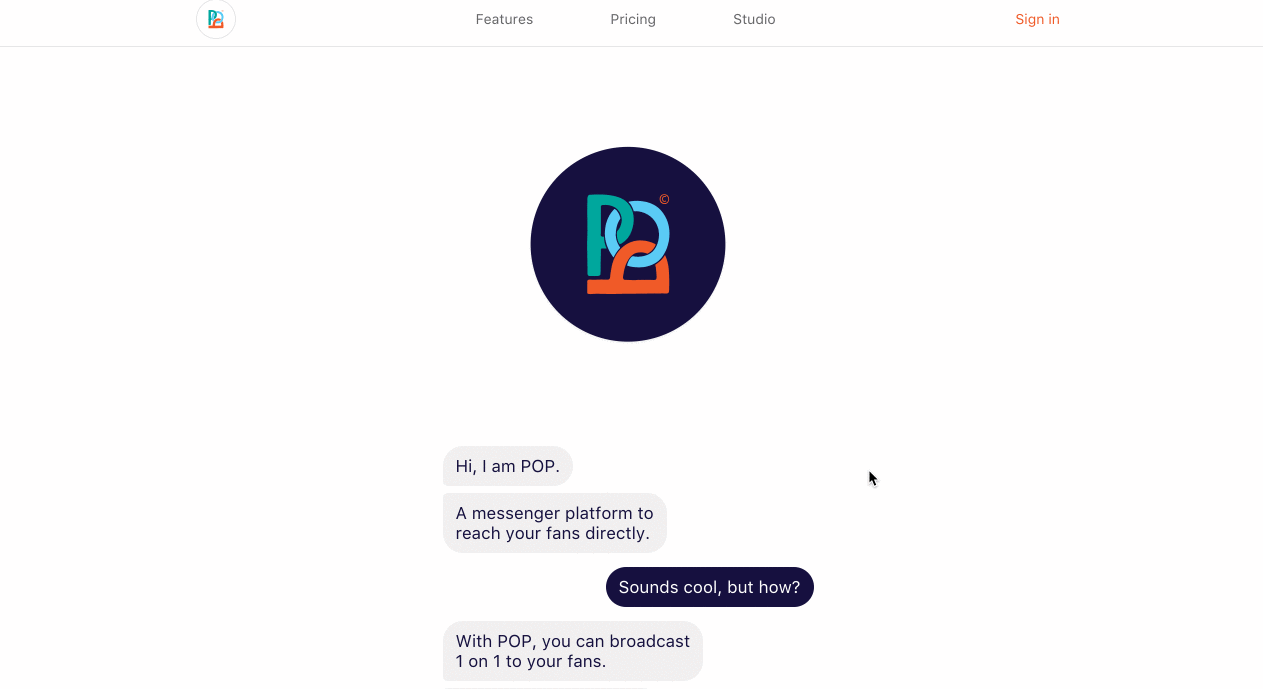Screen dimensions: 1263x689
Task: Click the partially visible bubble at the page bottom
Action: [545, 687]
